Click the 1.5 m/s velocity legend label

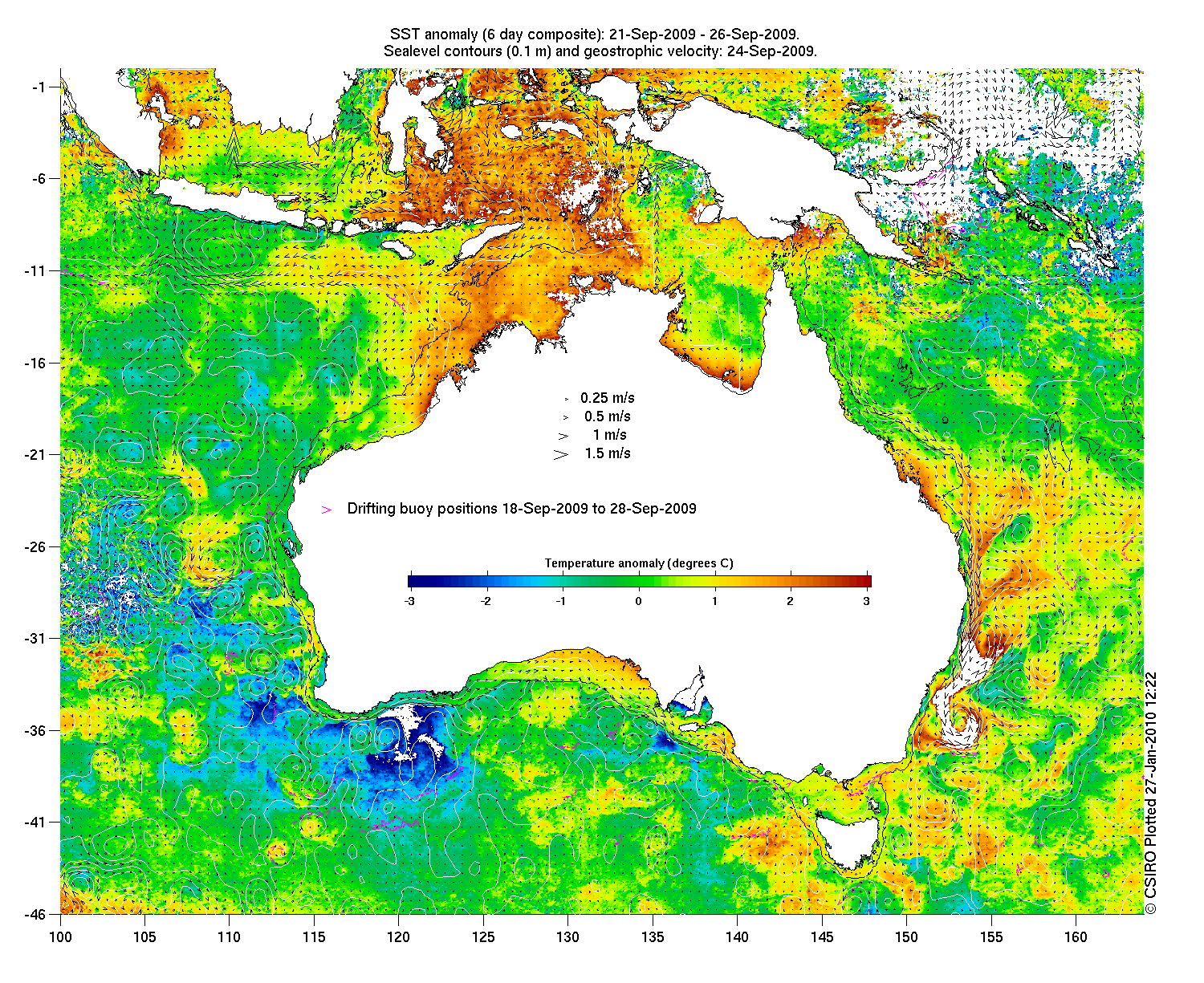608,453
